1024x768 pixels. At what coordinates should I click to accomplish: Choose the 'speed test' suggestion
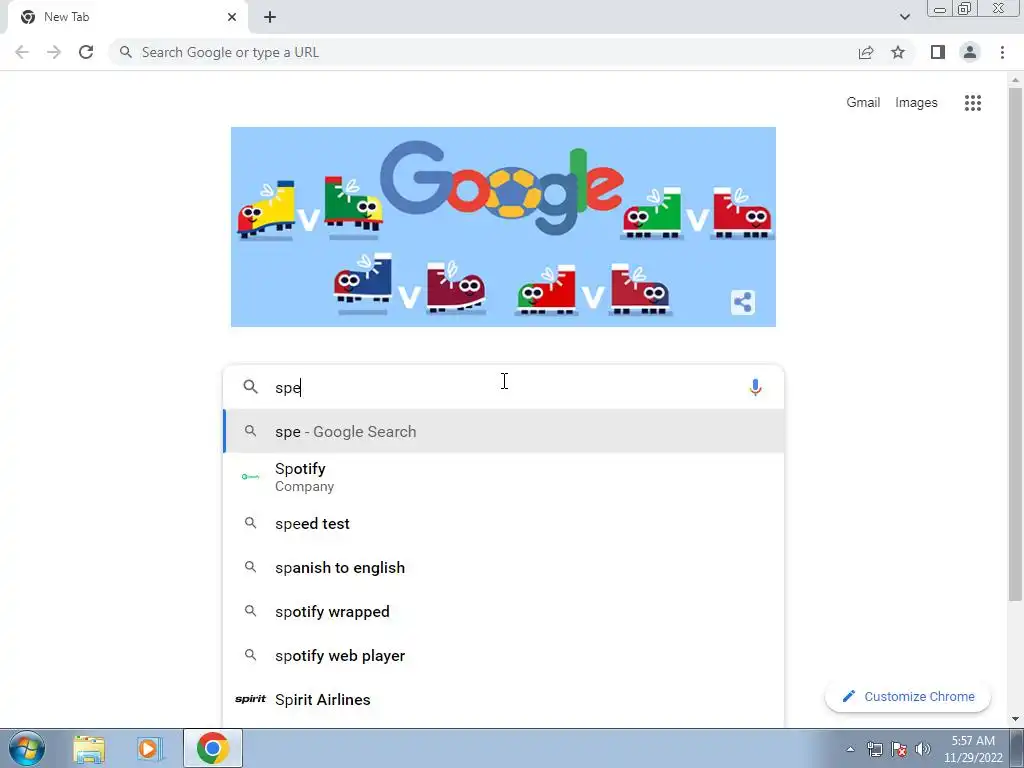click(504, 524)
